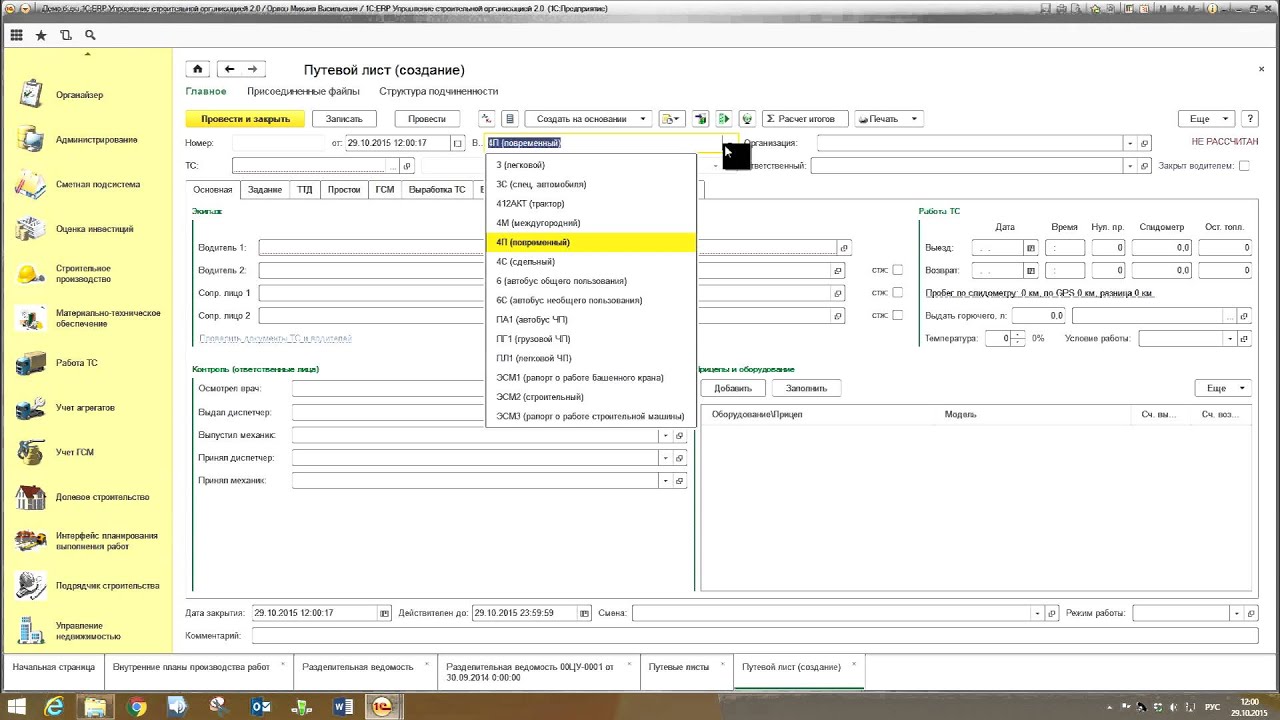
Task: Navigate forward with right arrow
Action: (x=252, y=69)
